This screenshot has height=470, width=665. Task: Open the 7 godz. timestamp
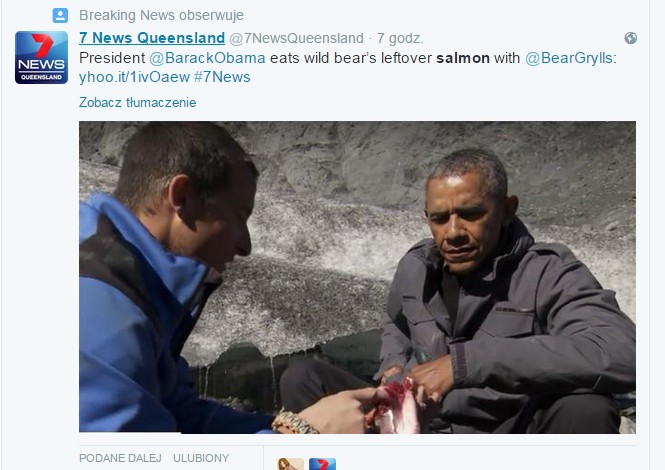pyautogui.click(x=400, y=38)
